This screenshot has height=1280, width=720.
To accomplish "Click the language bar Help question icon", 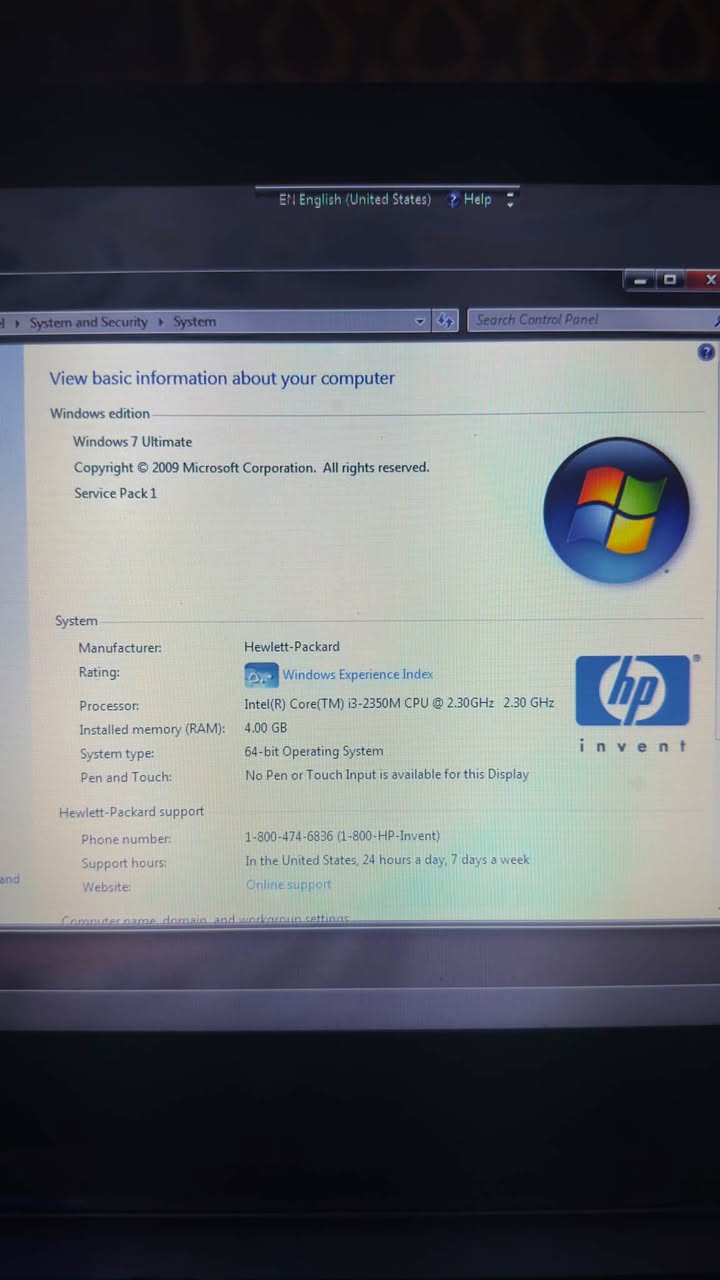I will pyautogui.click(x=454, y=199).
